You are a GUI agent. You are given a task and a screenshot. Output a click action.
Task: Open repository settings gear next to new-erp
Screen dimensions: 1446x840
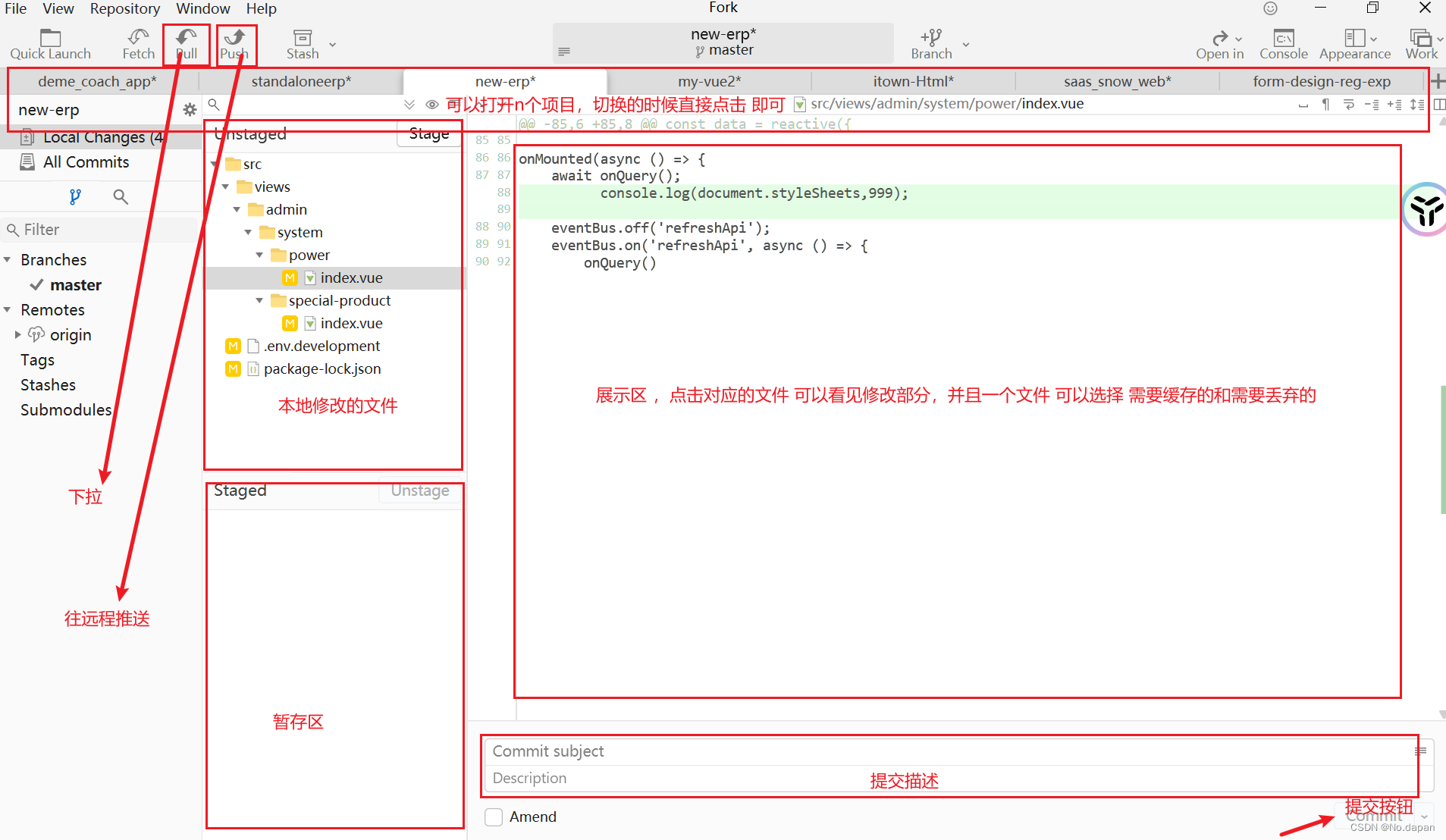pyautogui.click(x=190, y=109)
